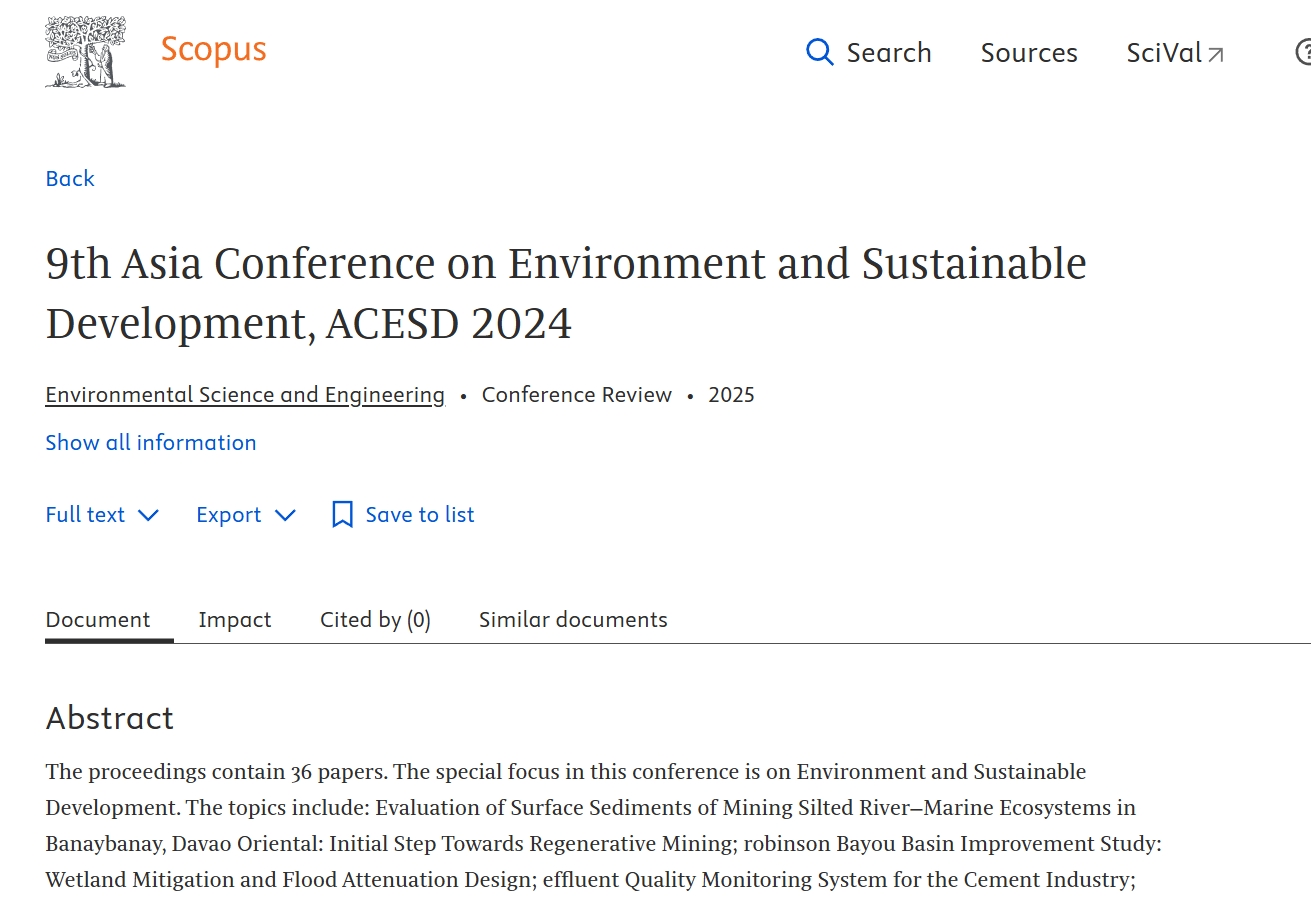The width and height of the screenshot is (1311, 897).
Task: Select the Document tab
Action: click(x=98, y=620)
